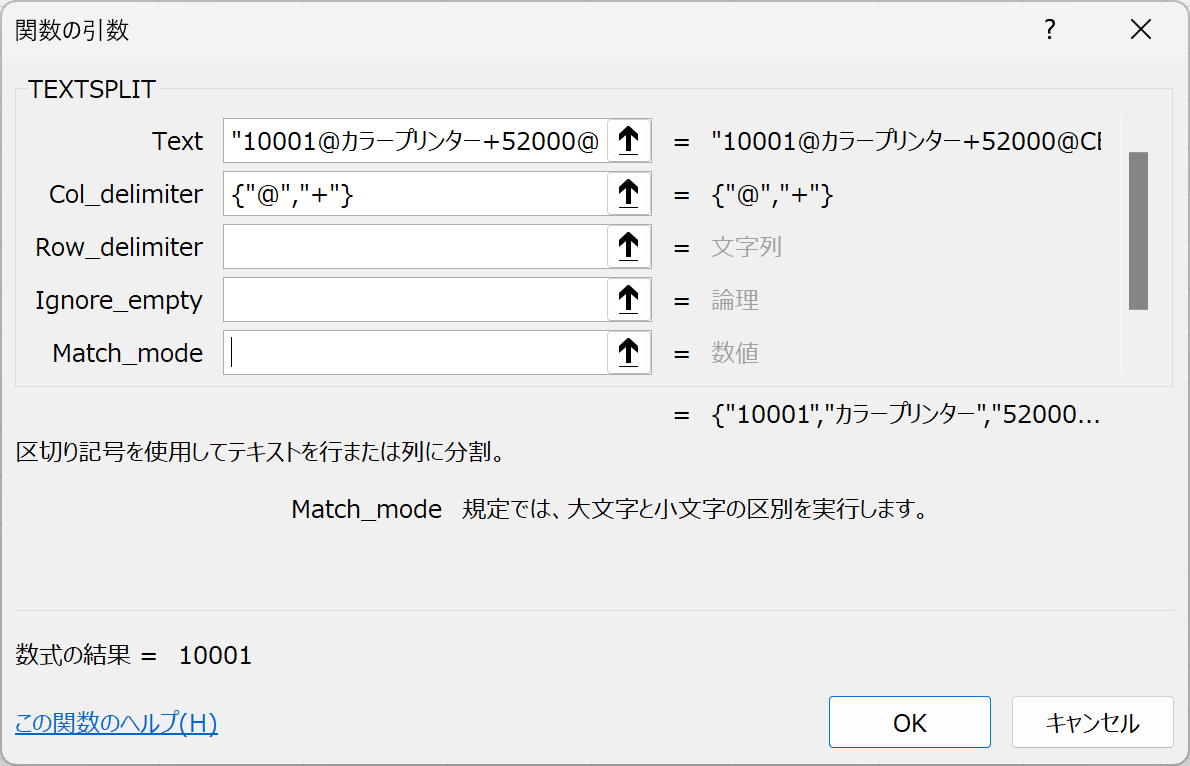Click Ignore_empty range selector arrow icon
Viewport: 1190px width, 766px height.
tap(629, 300)
